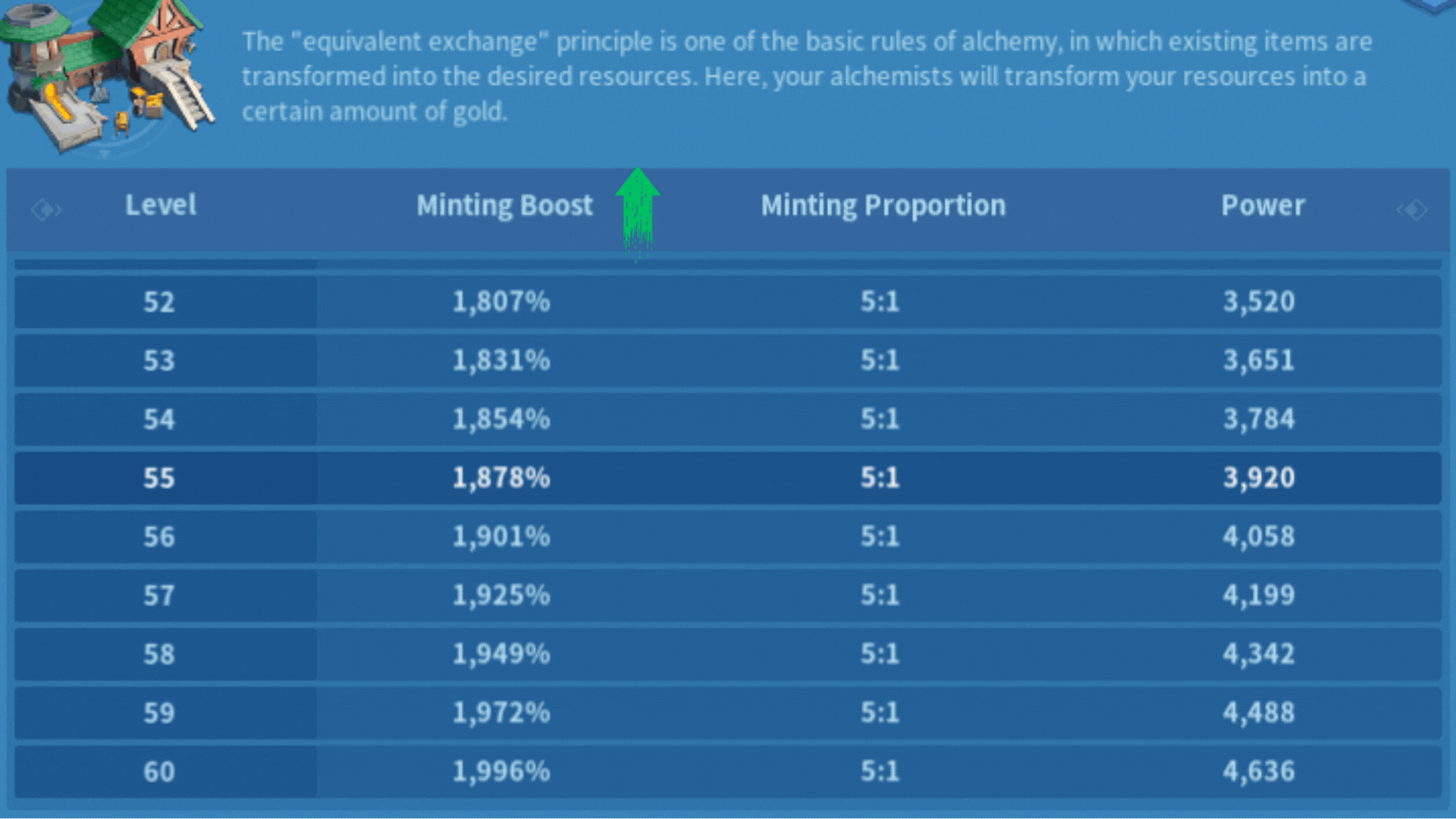
Task: Click the Power column header
Action: [x=1263, y=206]
